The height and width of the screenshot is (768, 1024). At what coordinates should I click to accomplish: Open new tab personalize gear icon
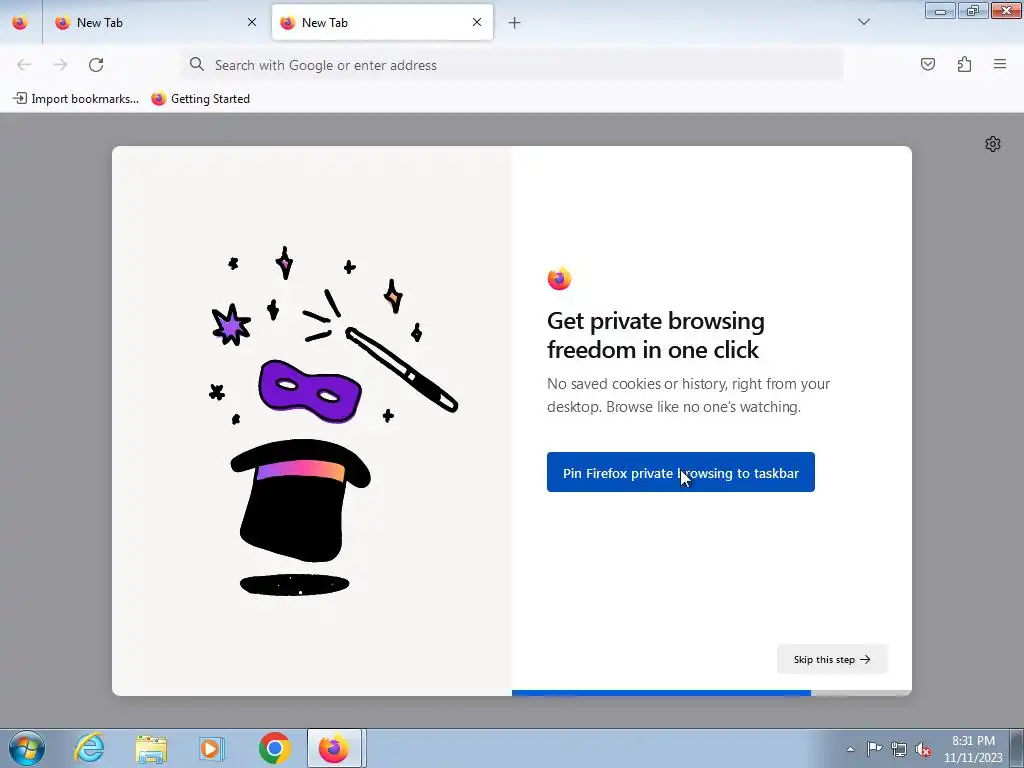pyautogui.click(x=993, y=144)
